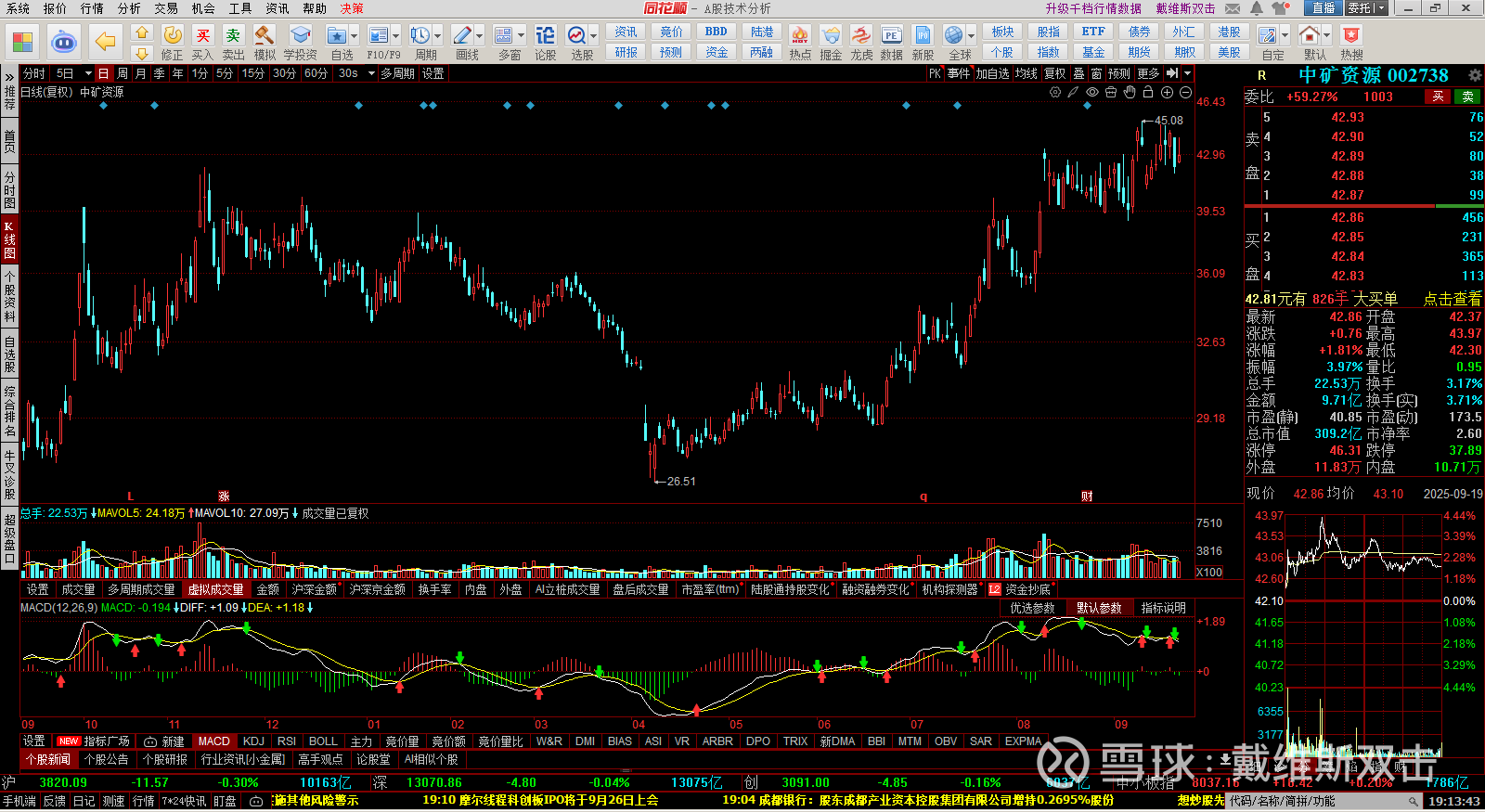Select the 日 daily period

coord(104,73)
